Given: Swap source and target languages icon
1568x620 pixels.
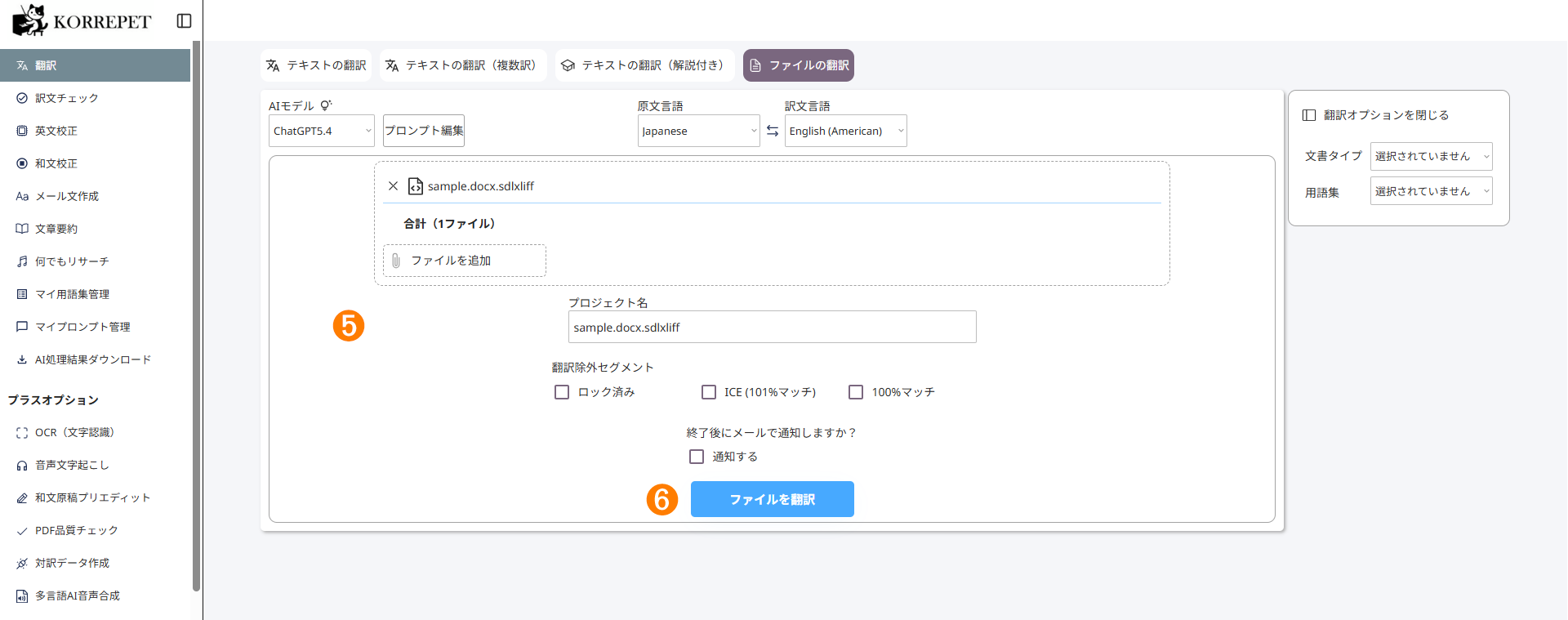Looking at the screenshot, I should tap(773, 131).
